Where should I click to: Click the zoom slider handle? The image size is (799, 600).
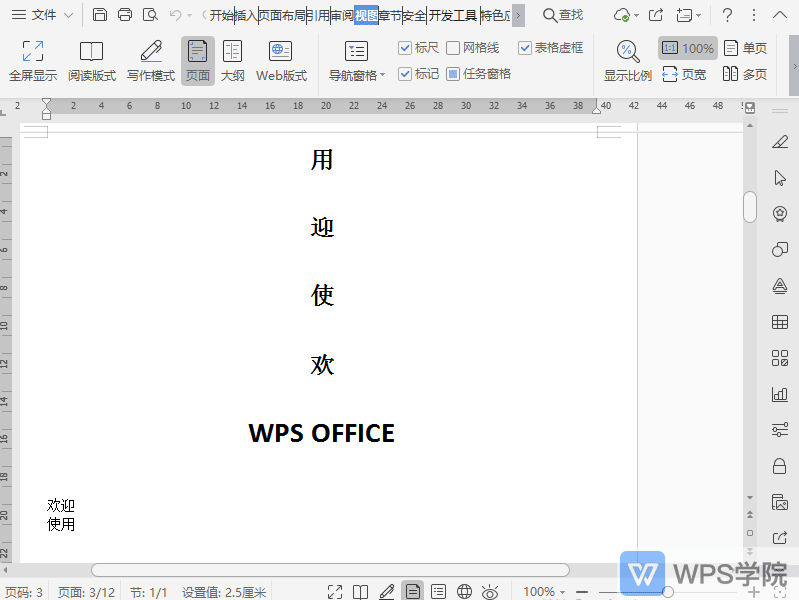point(668,592)
